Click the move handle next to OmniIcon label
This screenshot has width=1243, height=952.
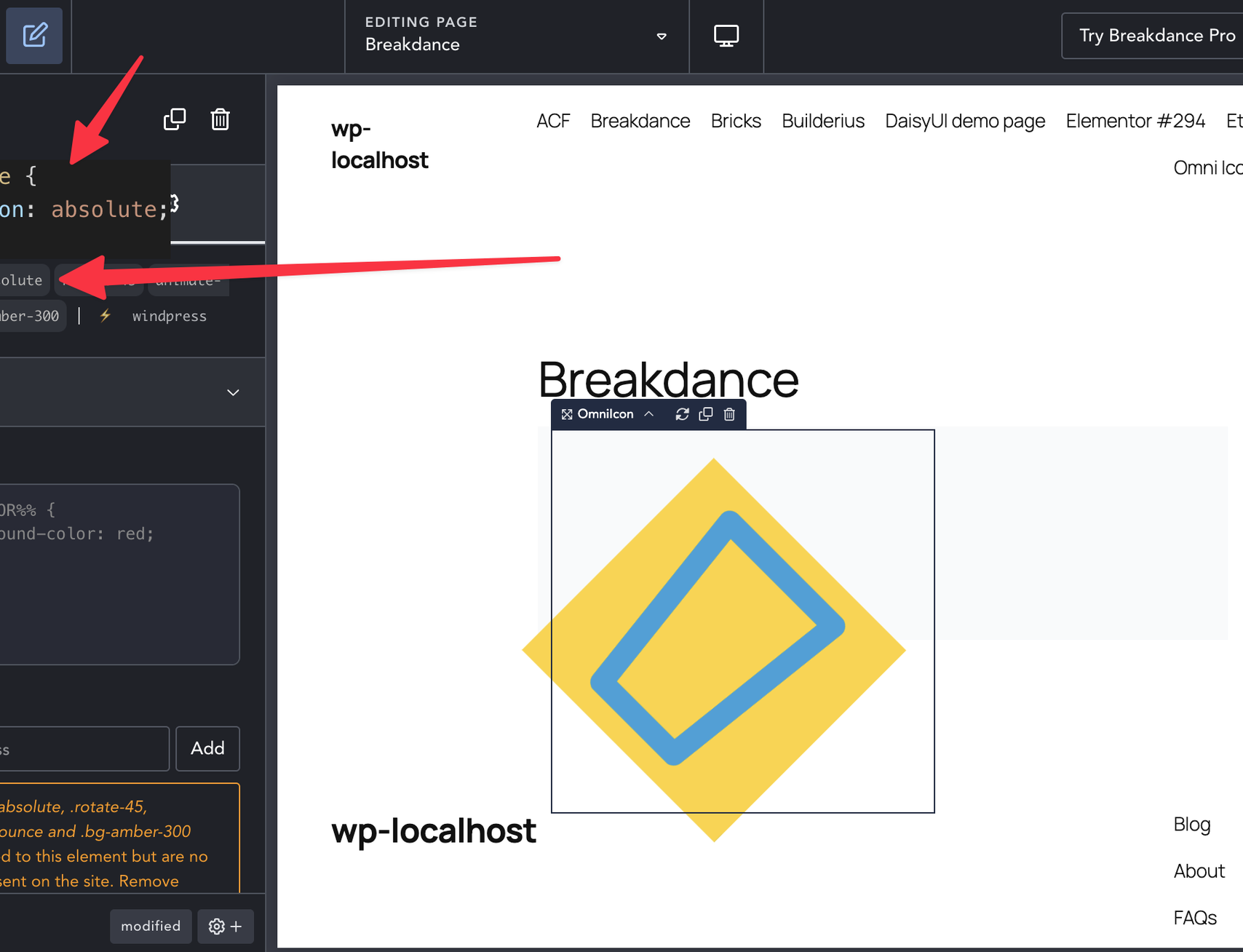point(567,414)
